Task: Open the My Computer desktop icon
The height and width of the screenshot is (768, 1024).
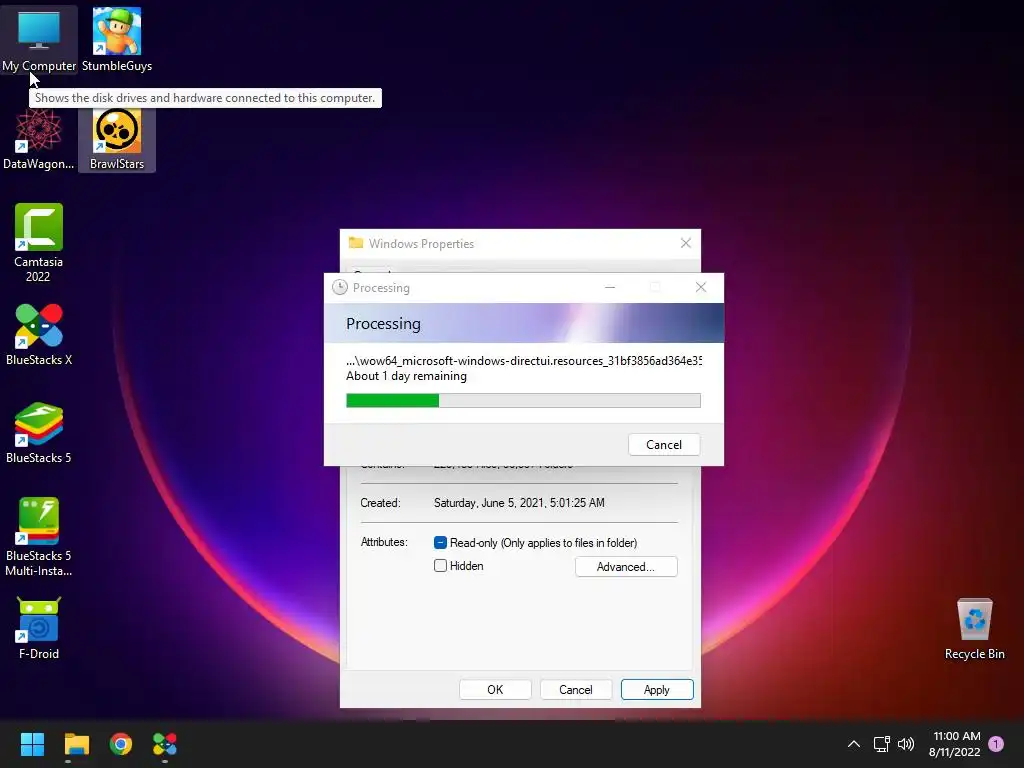Action: [x=39, y=39]
